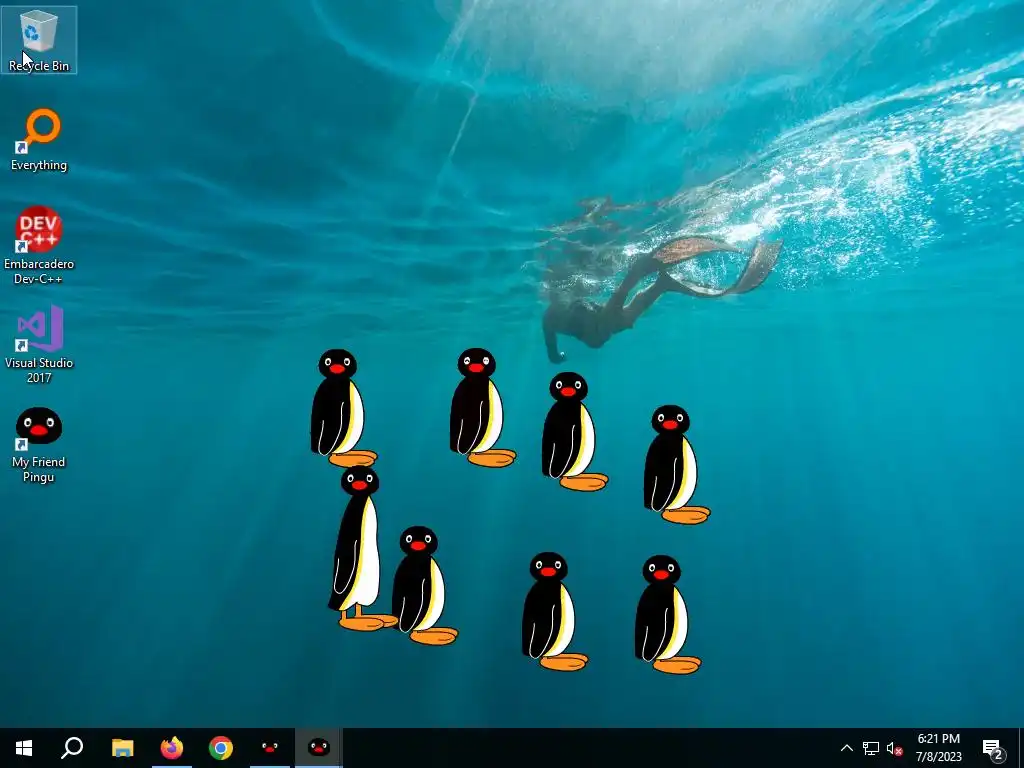Screen dimensions: 1024x768
Task: Open network status tray icon
Action: (871, 748)
